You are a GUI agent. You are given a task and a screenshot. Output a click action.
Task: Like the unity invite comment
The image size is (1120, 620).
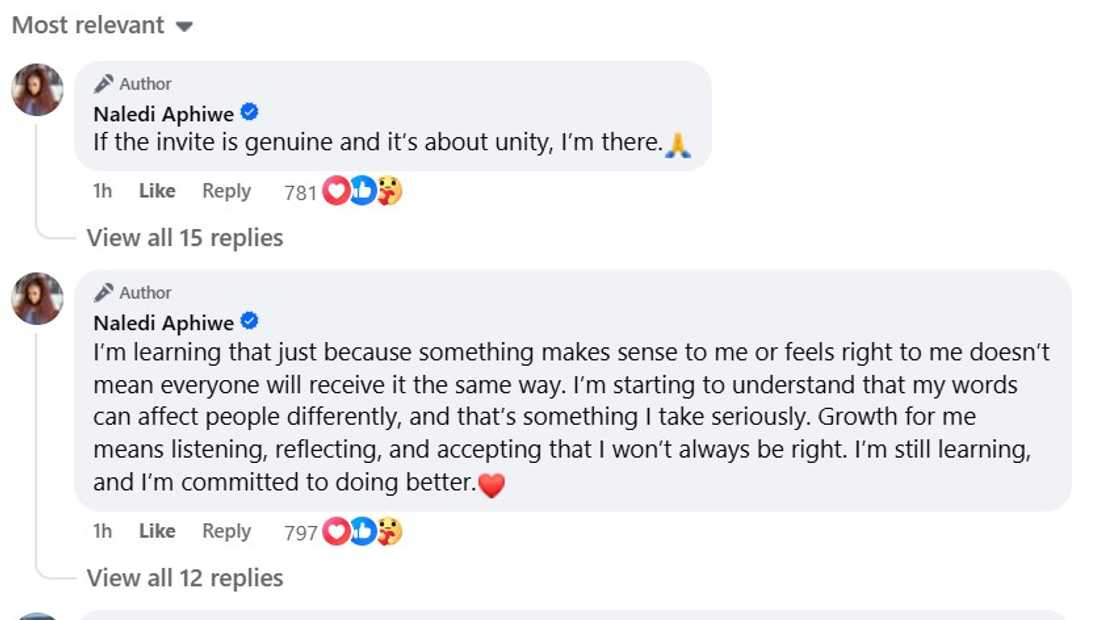(x=157, y=191)
